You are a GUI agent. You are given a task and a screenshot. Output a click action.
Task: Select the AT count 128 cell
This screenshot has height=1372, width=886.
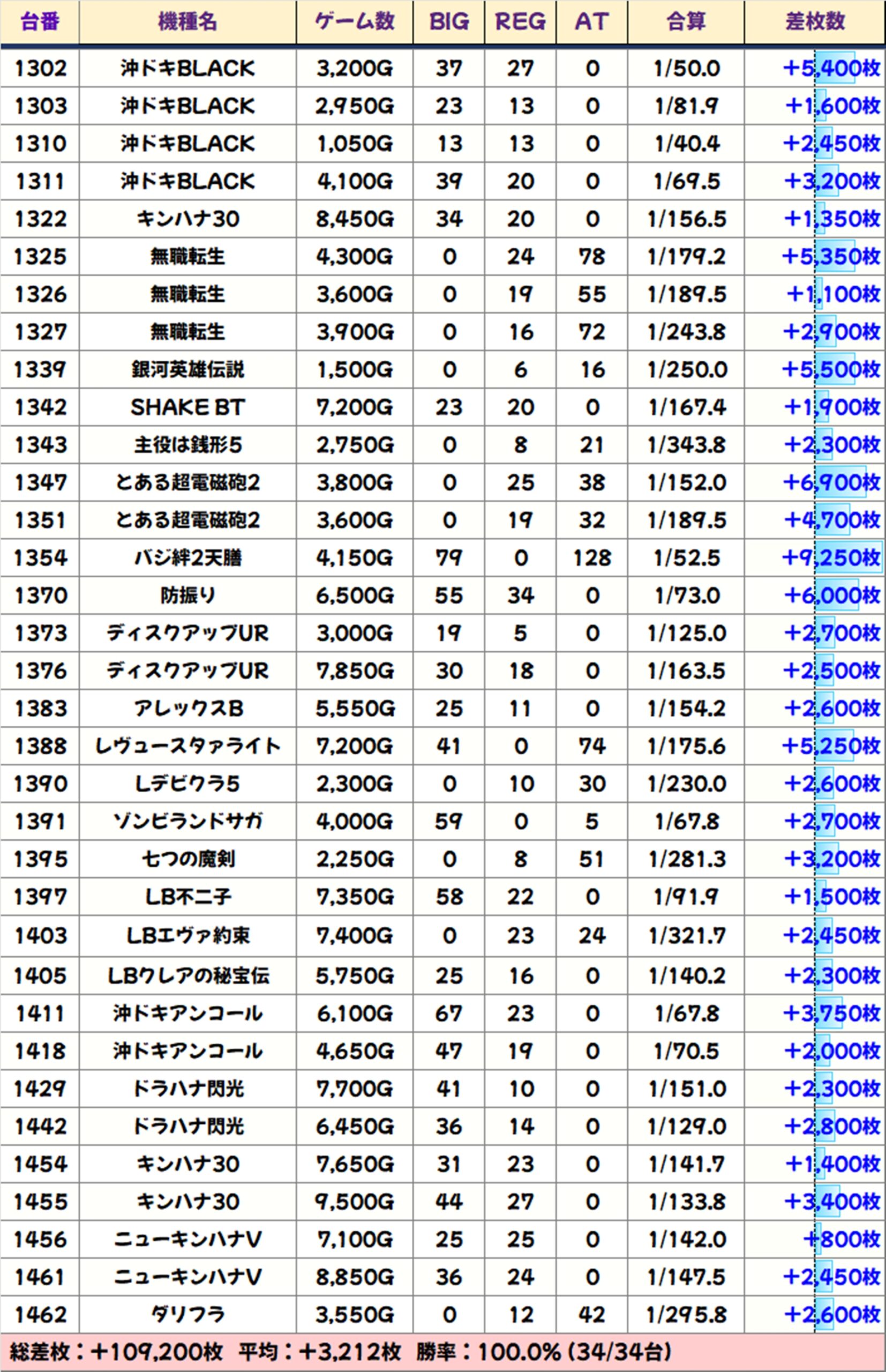coord(592,558)
